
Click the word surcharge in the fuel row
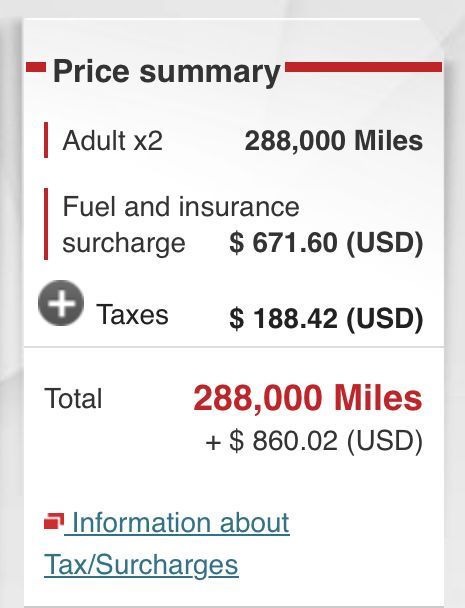(124, 244)
